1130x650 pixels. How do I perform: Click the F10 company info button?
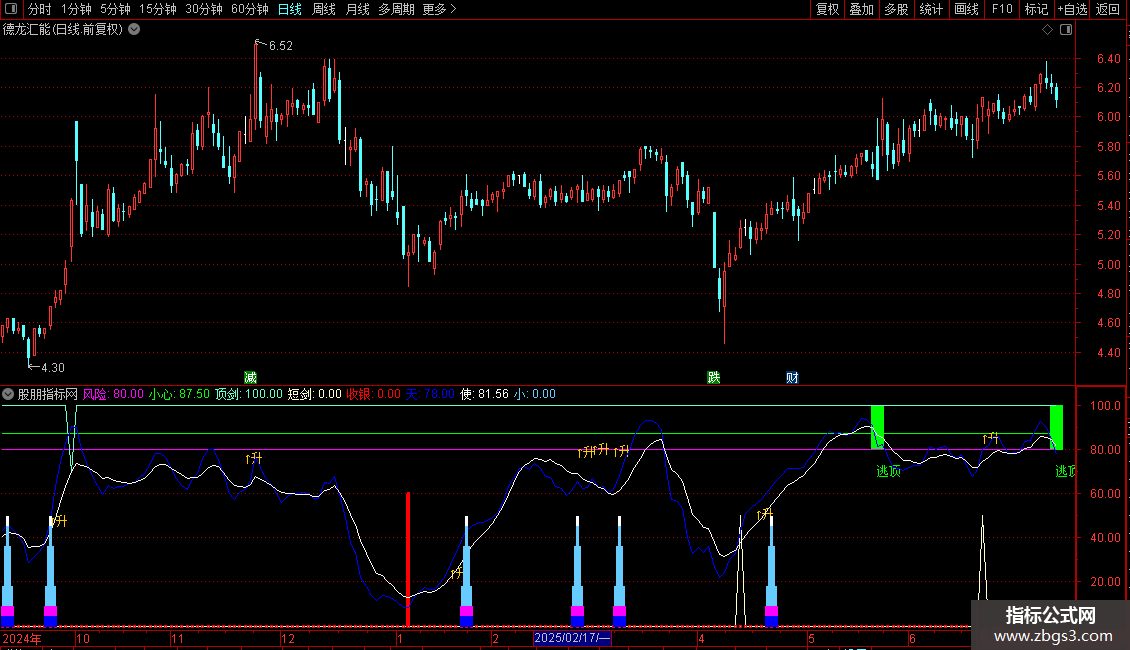click(x=1002, y=9)
